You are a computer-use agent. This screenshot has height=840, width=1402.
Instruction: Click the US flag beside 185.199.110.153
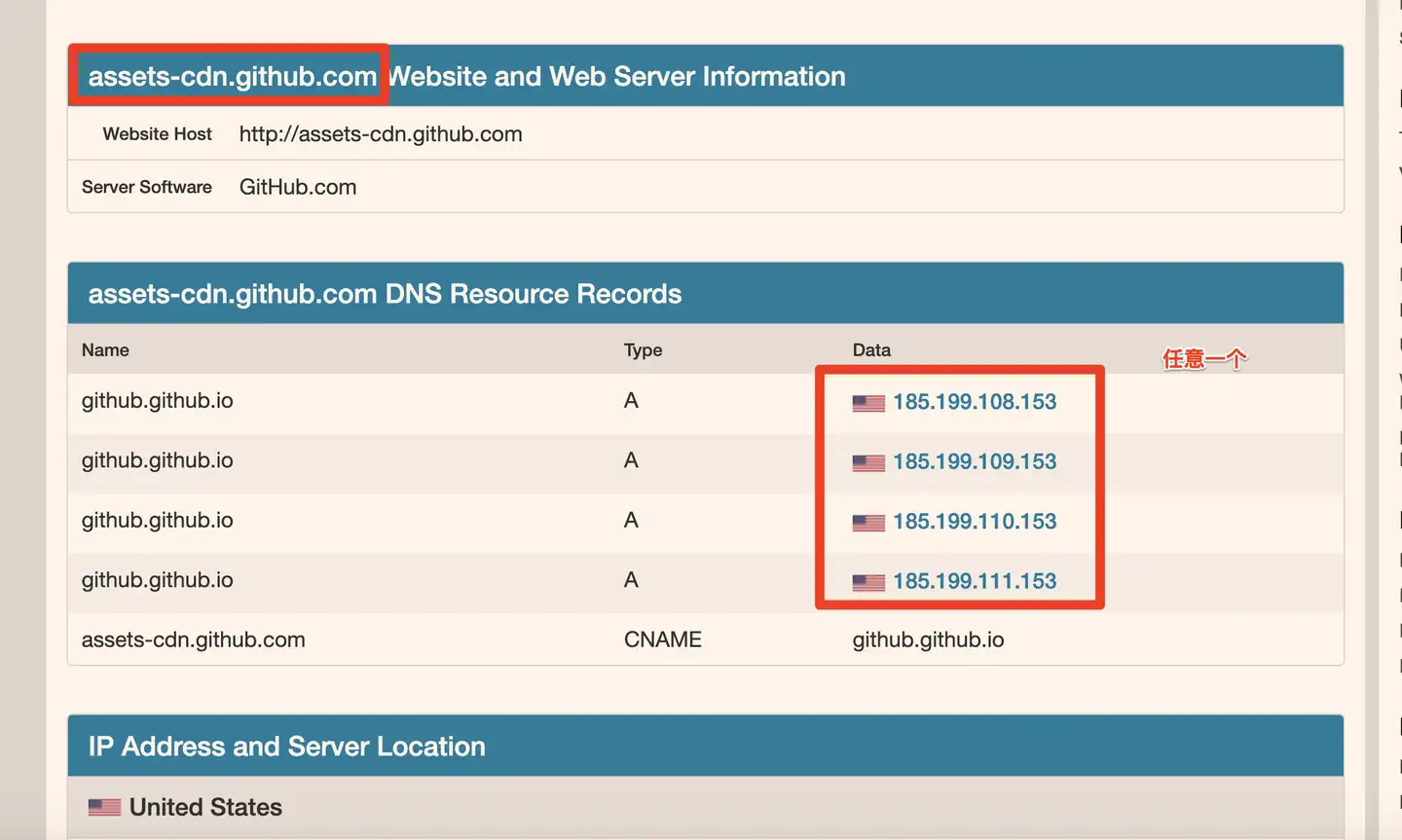coord(868,523)
